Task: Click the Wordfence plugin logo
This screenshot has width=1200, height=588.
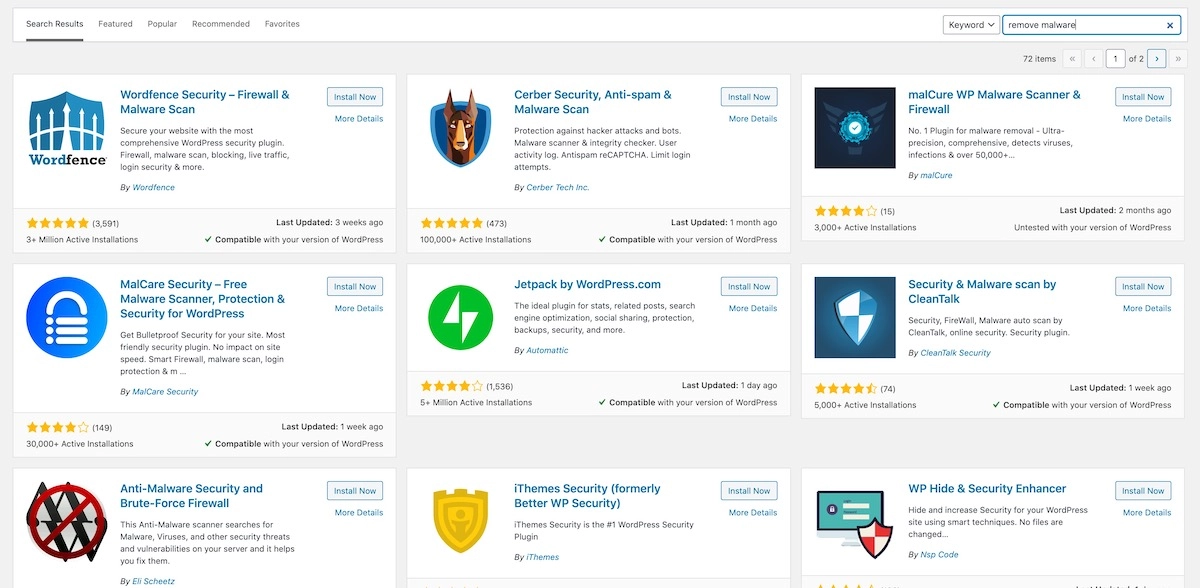Action: pos(67,129)
